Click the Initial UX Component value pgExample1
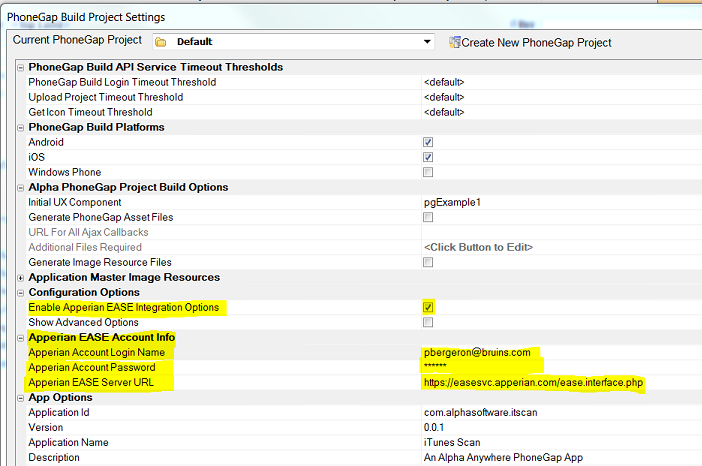702x466 pixels. pos(452,202)
